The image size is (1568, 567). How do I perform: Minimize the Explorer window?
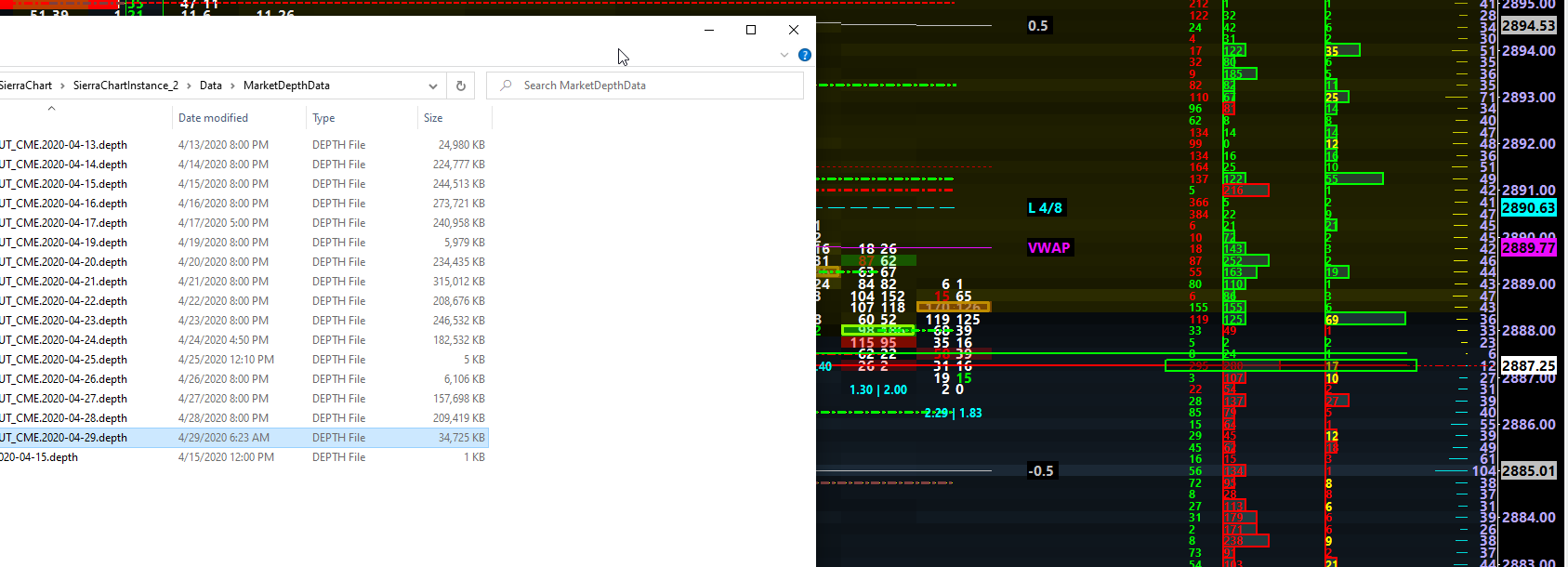709,30
